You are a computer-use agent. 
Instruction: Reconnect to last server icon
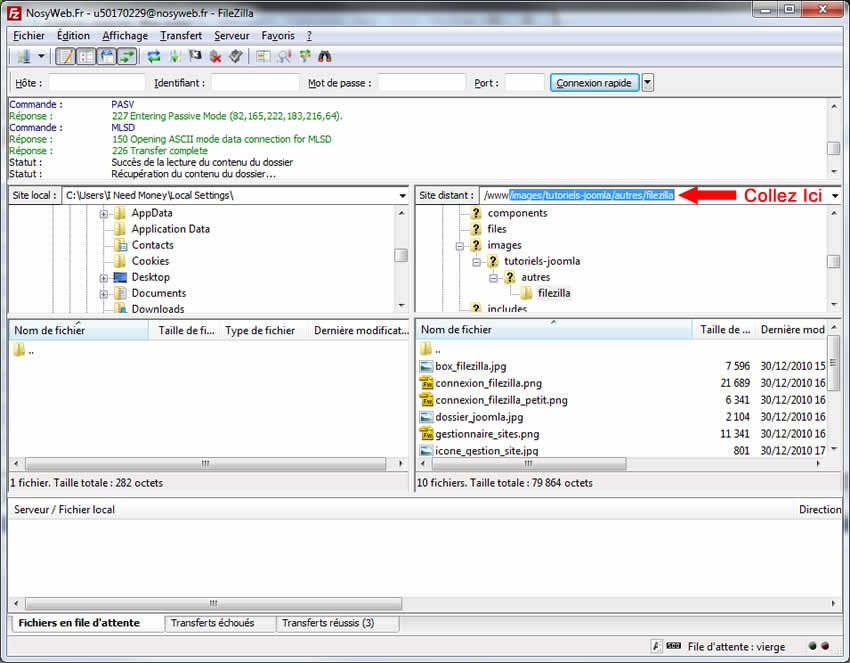tap(236, 56)
